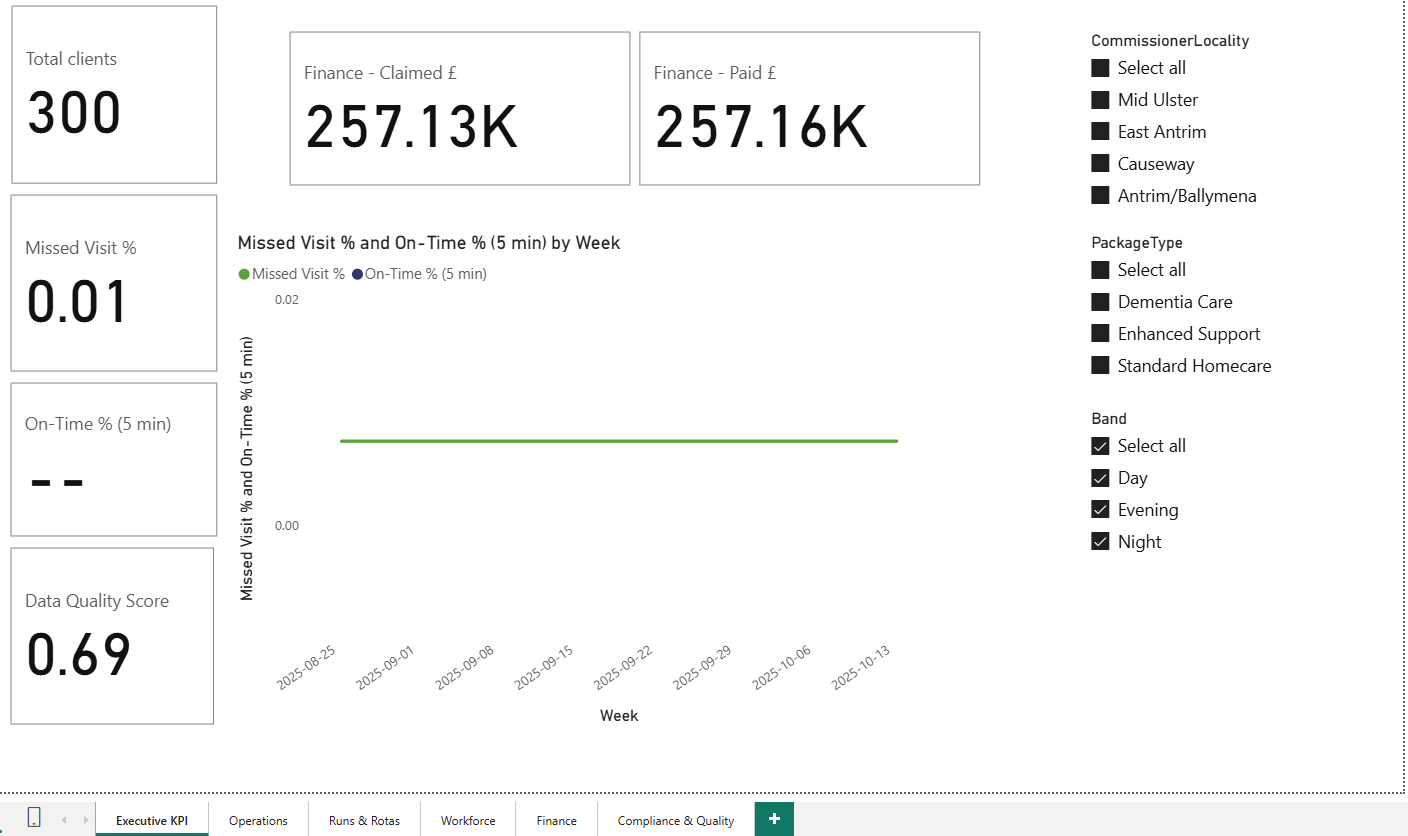Uncheck the Night band filter
Screen dimensions: 1408x836
click(x=1099, y=541)
